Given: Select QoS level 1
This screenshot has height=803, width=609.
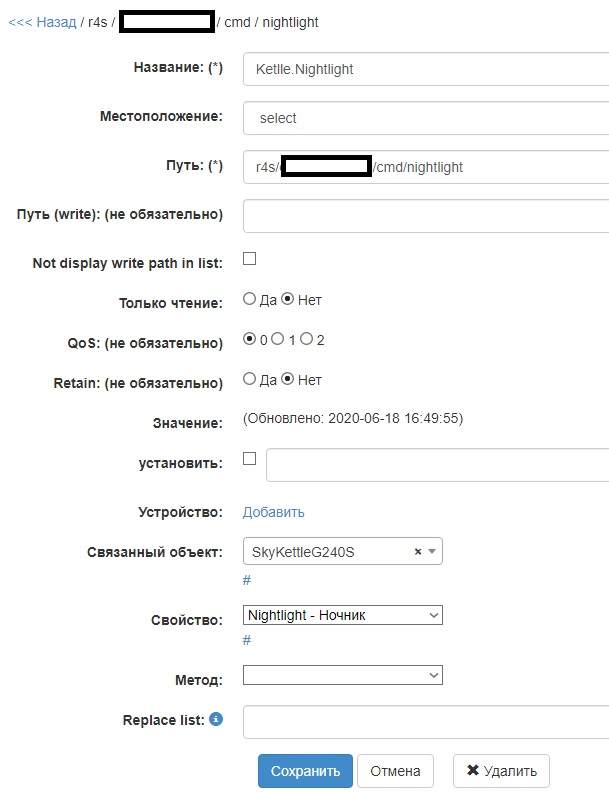Looking at the screenshot, I should (278, 339).
